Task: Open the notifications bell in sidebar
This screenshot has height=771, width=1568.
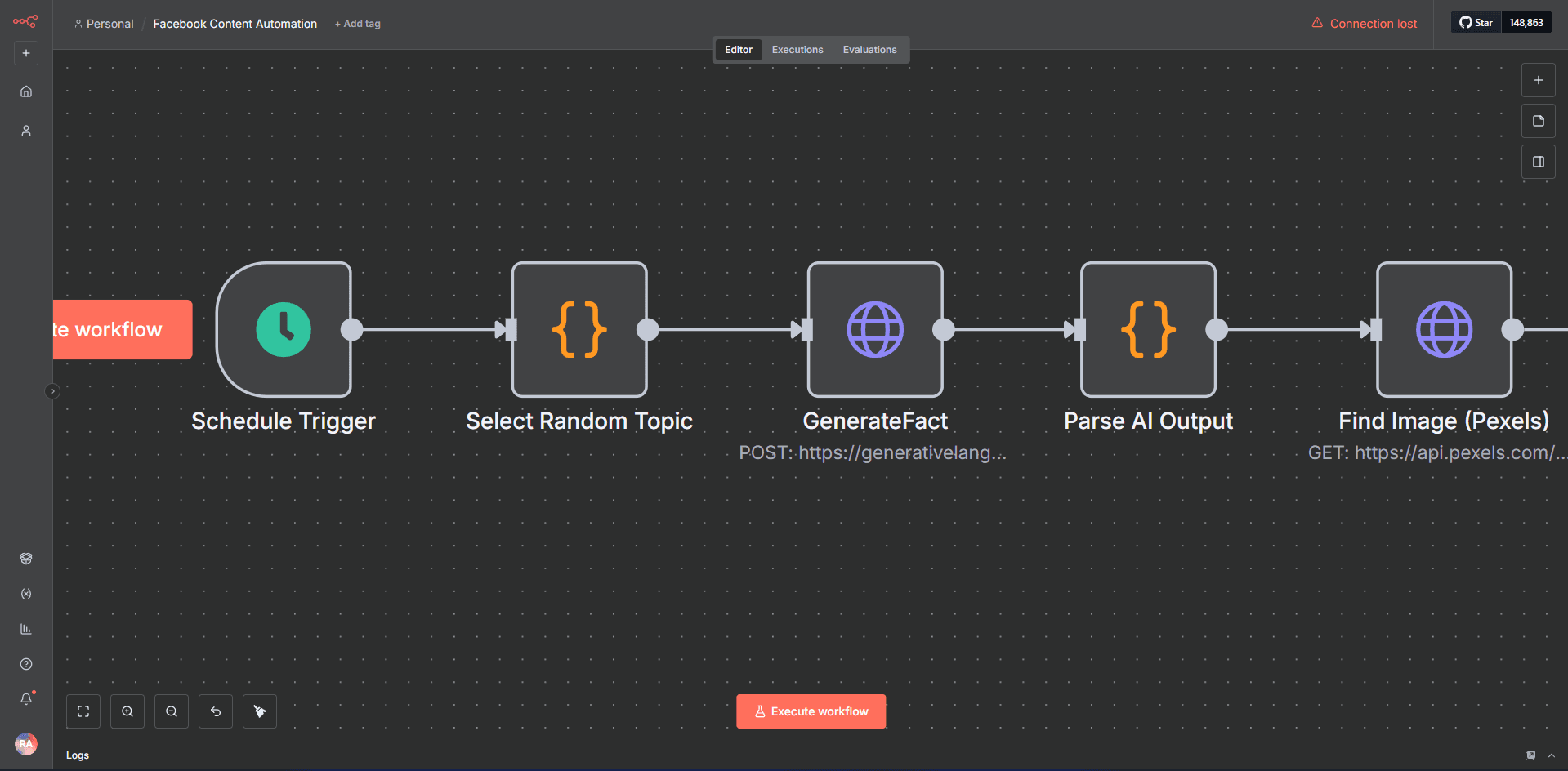Action: point(26,699)
